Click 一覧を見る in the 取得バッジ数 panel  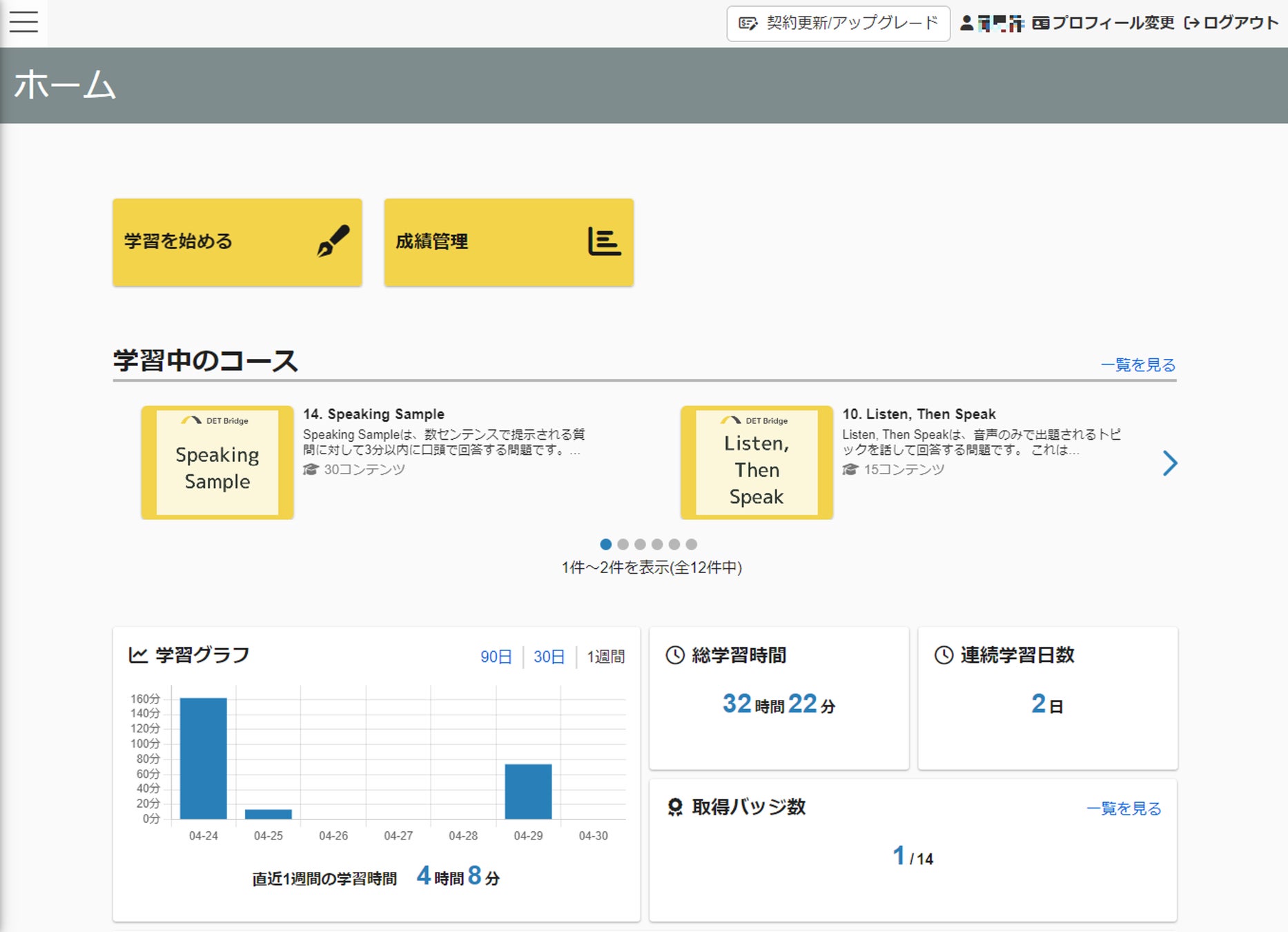[1124, 808]
